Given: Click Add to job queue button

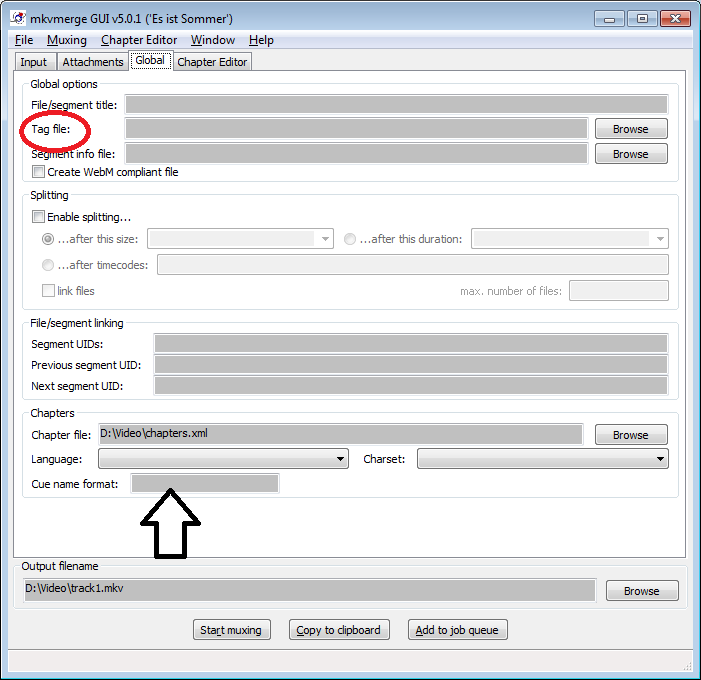Looking at the screenshot, I should point(457,630).
